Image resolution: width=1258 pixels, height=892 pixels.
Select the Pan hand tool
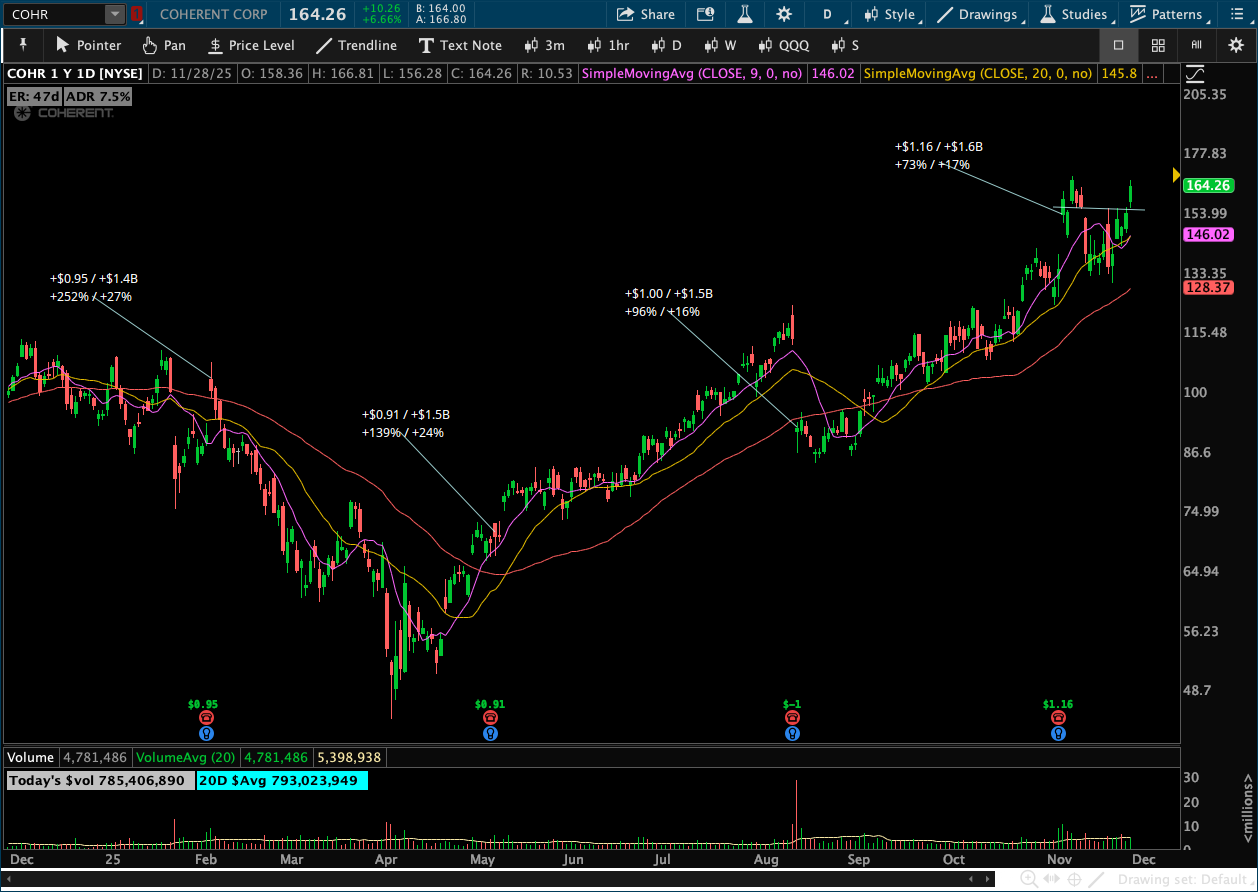pos(164,45)
